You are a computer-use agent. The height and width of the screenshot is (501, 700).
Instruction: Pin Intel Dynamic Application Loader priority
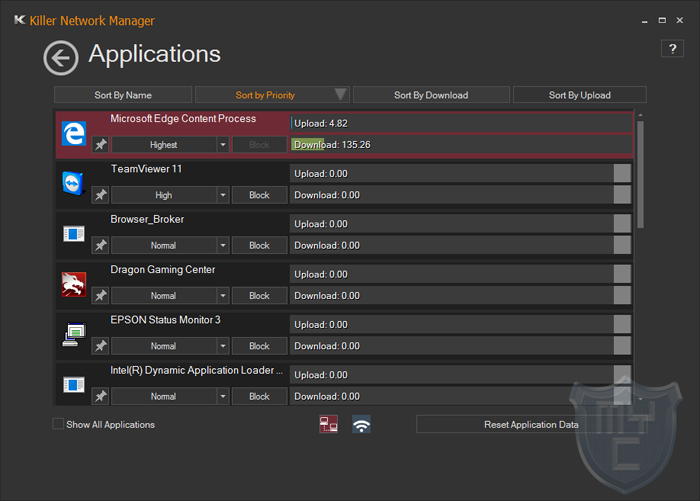pos(100,396)
